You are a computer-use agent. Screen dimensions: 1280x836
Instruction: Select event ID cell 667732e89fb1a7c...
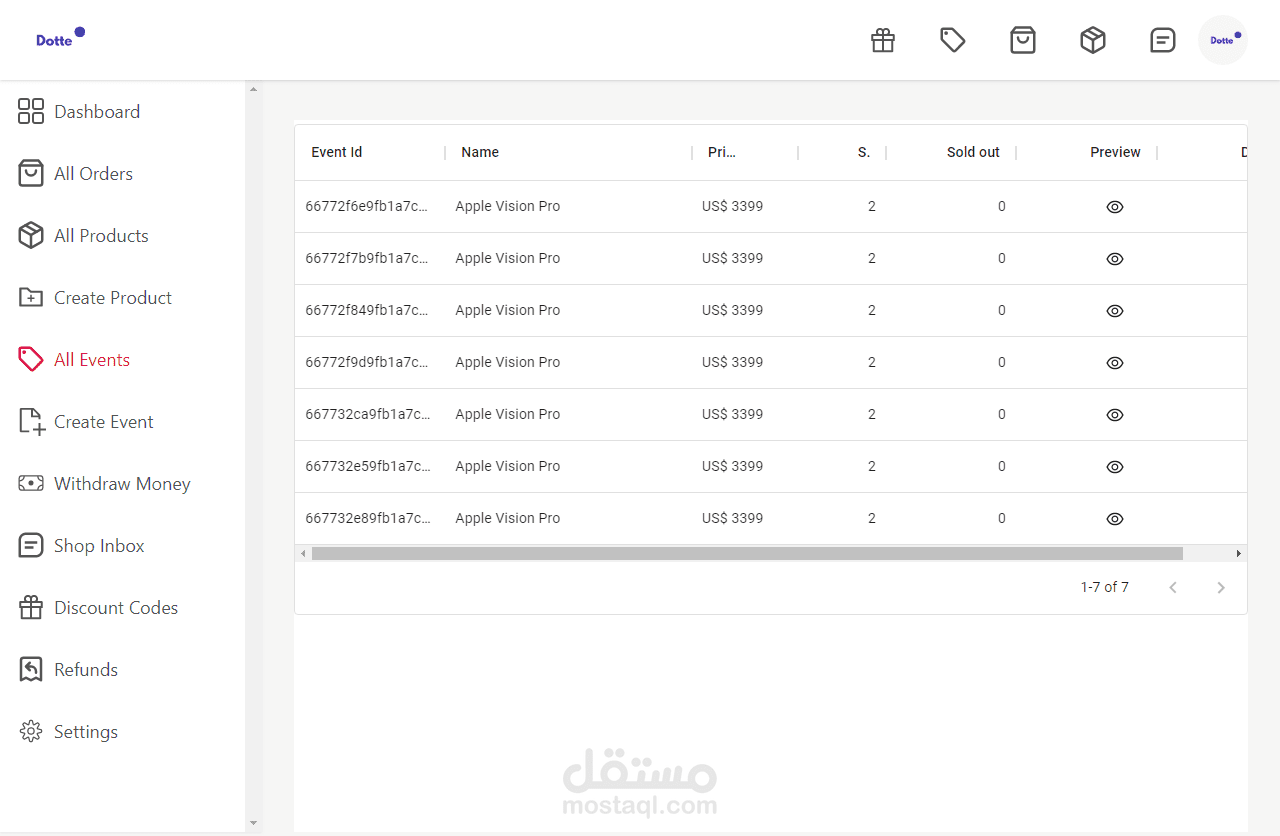368,518
